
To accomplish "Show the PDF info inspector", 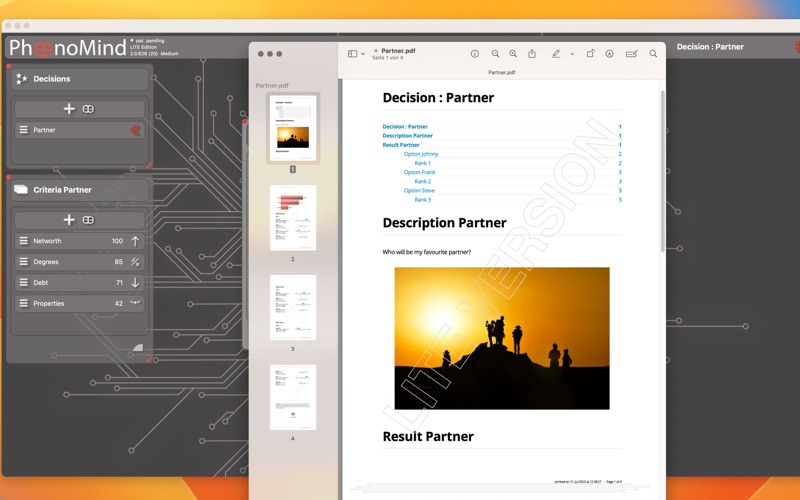I will [474, 54].
